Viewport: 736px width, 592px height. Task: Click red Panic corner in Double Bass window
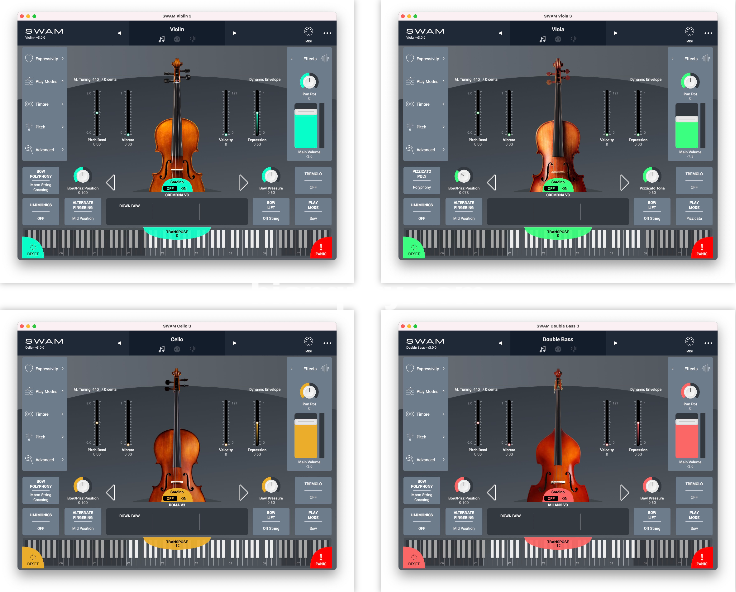click(x=703, y=558)
